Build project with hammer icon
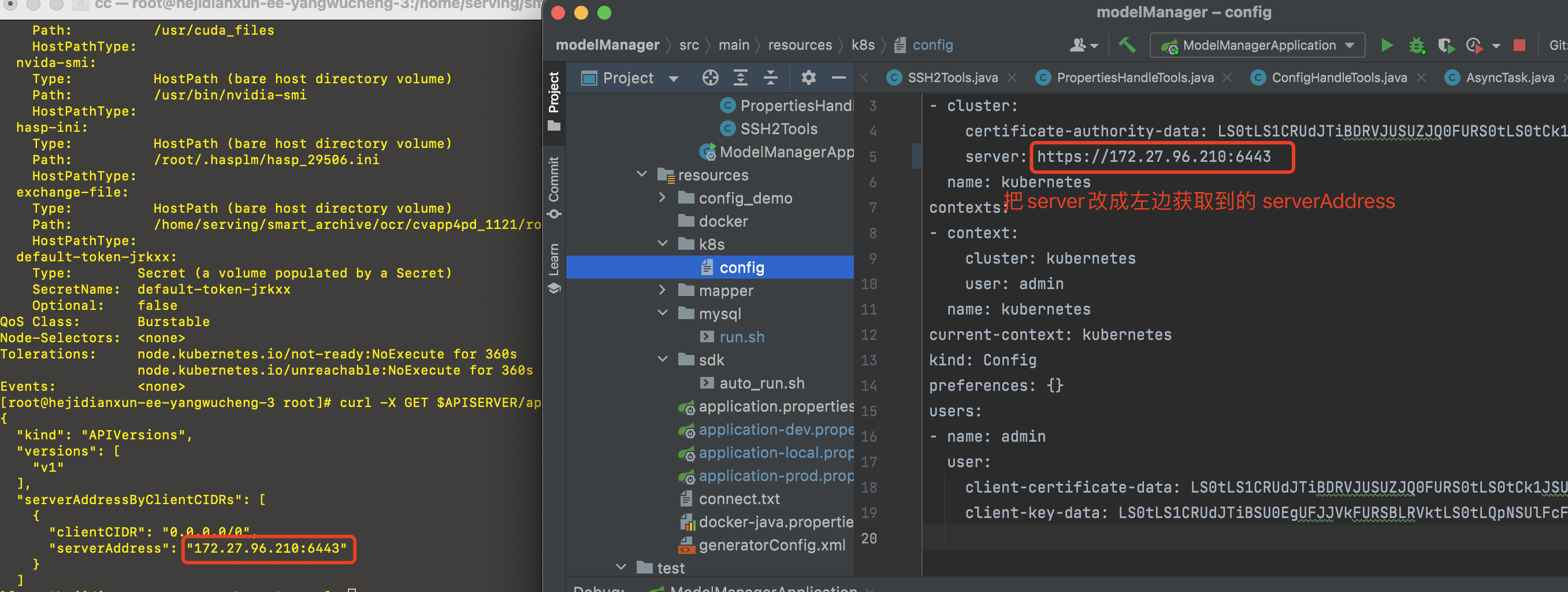This screenshot has width=1568, height=592. tap(1127, 45)
